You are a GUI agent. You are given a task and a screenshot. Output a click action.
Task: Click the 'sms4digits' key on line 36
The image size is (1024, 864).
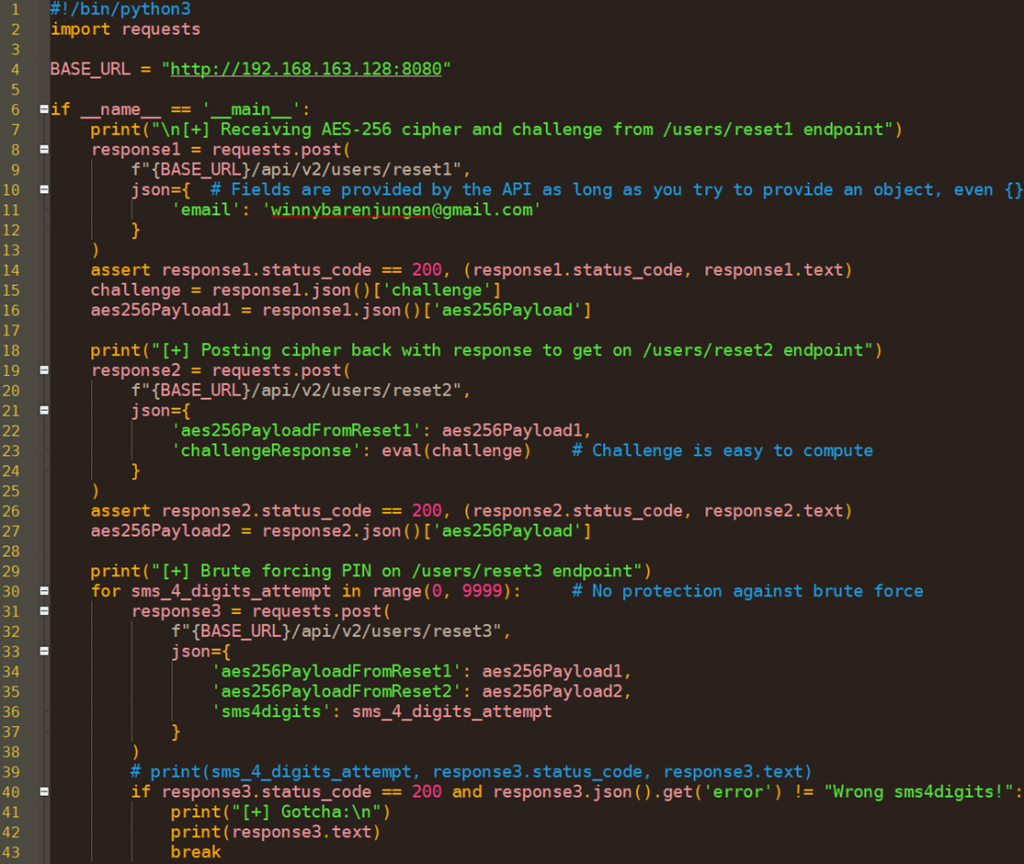point(271,712)
